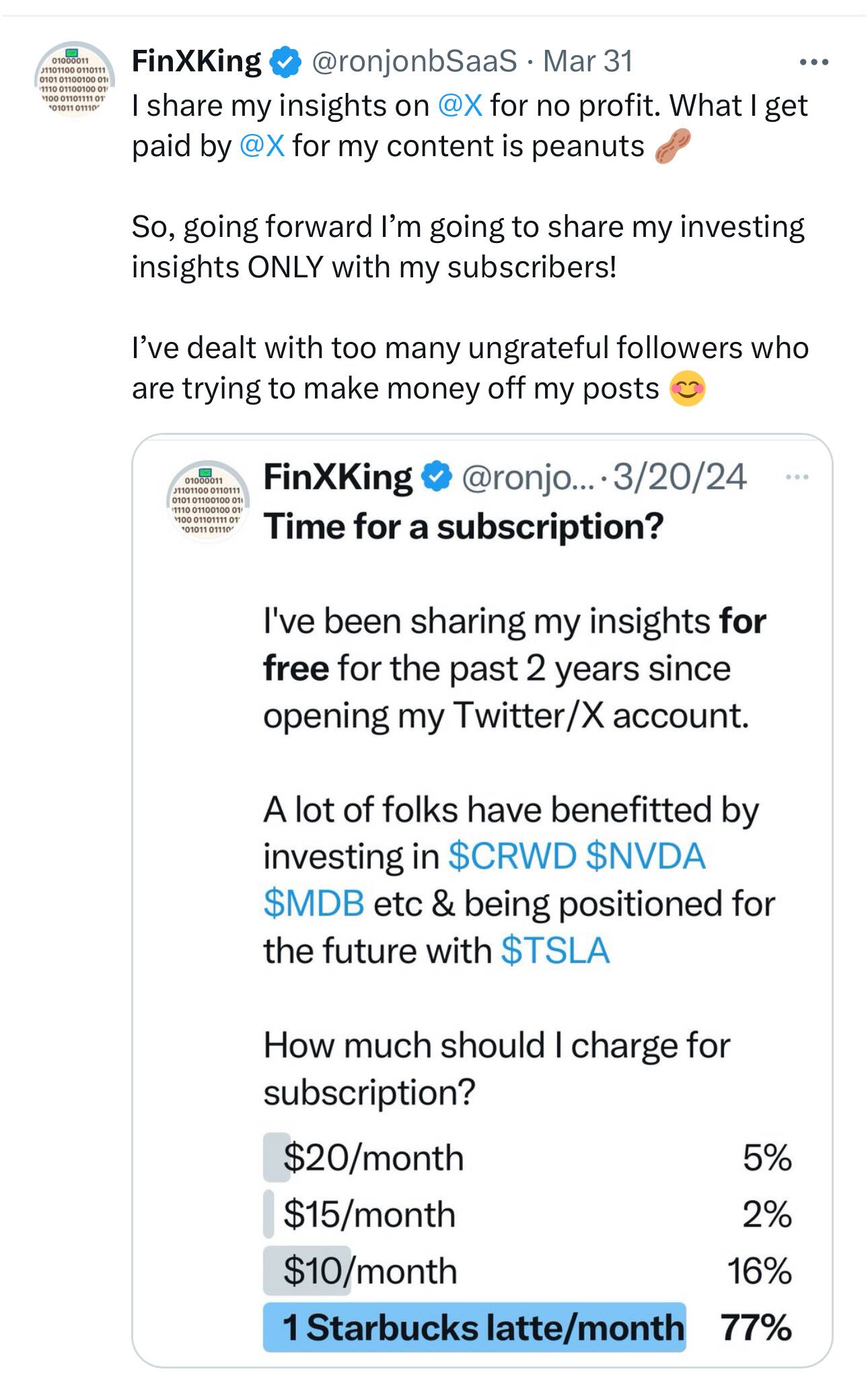868x1382 pixels.
Task: Open the three-dot menu on quoted tweet
Action: click(796, 477)
